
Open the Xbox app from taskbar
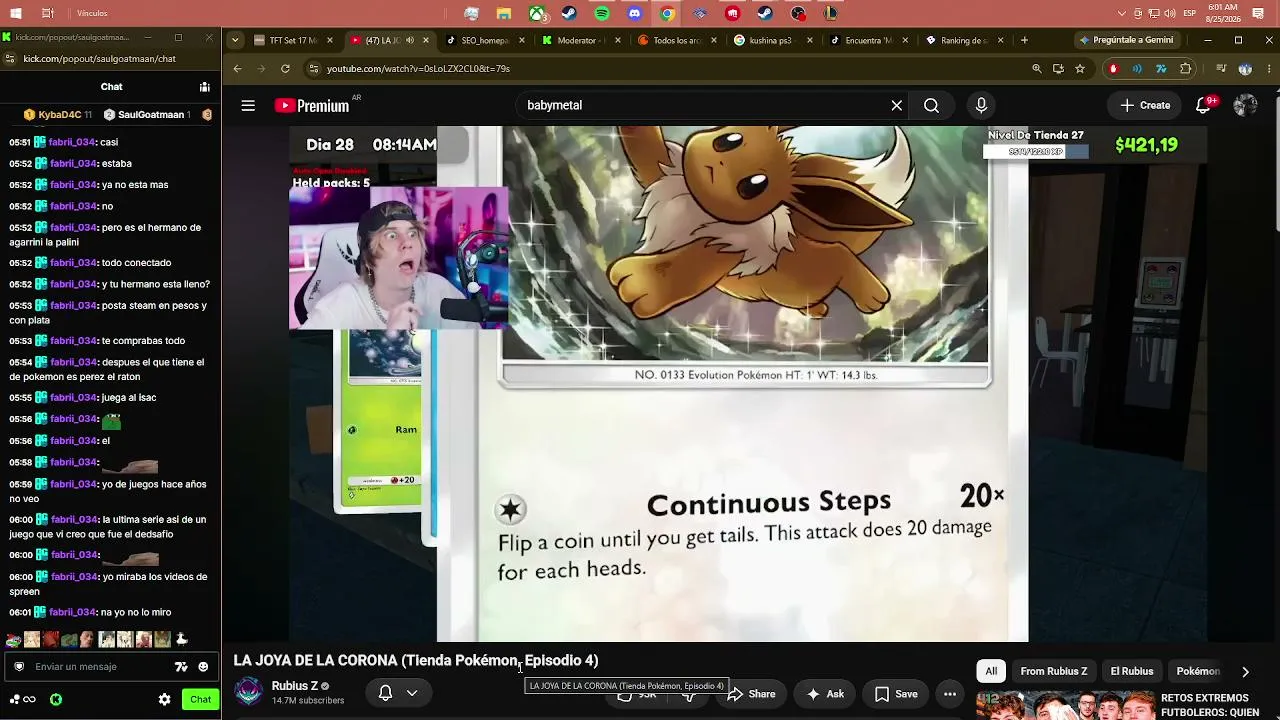536,13
